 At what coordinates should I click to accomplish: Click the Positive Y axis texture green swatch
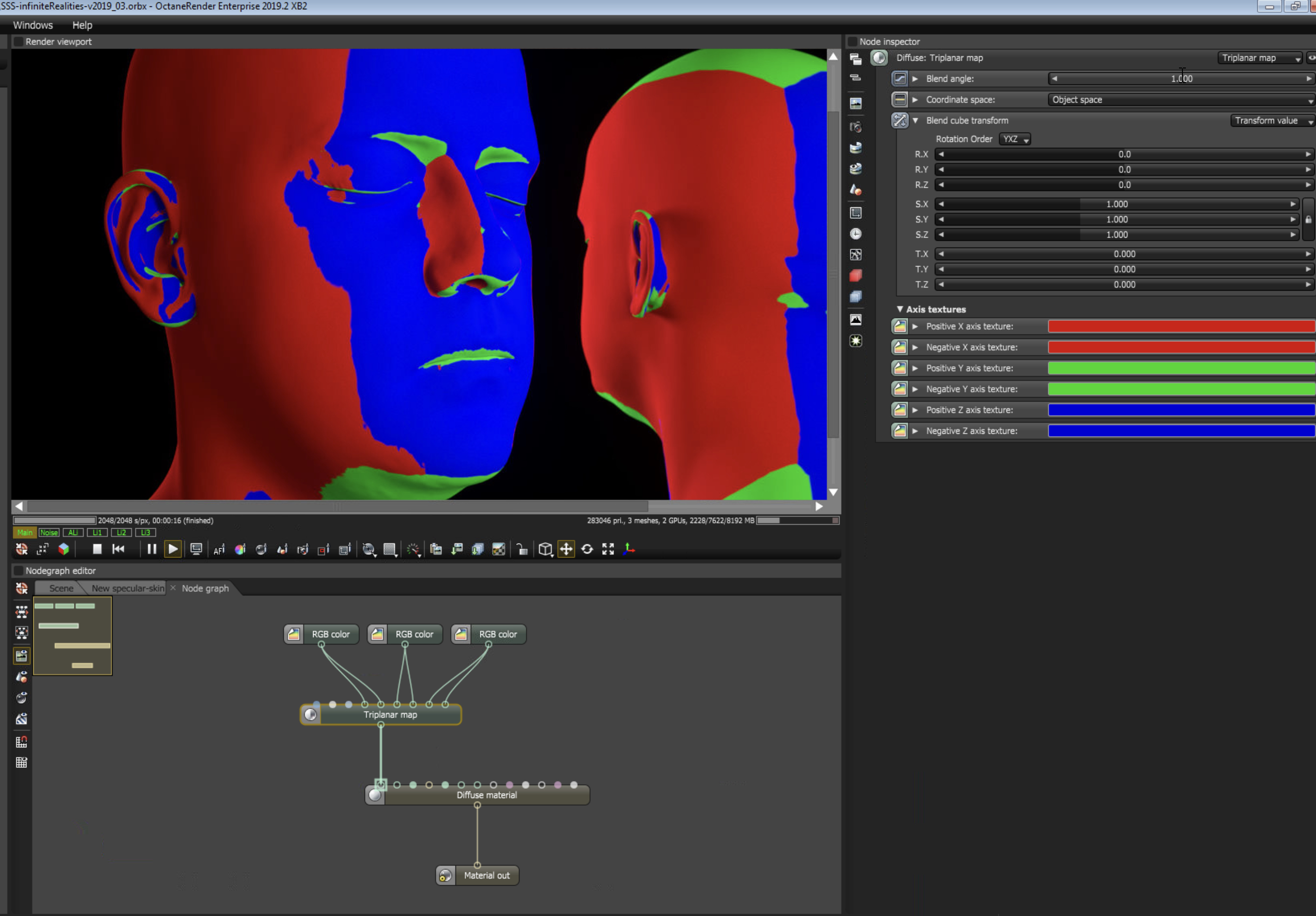point(1181,368)
